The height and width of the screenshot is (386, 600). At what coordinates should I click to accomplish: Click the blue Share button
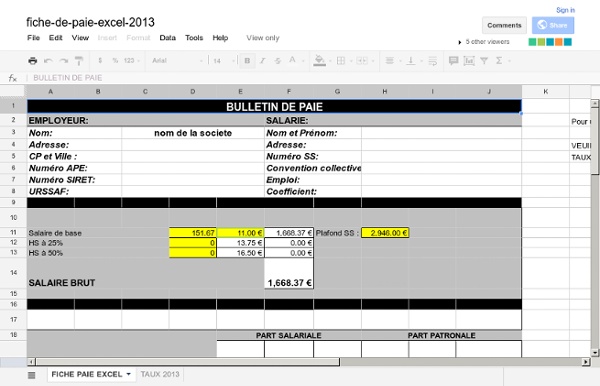tap(553, 25)
